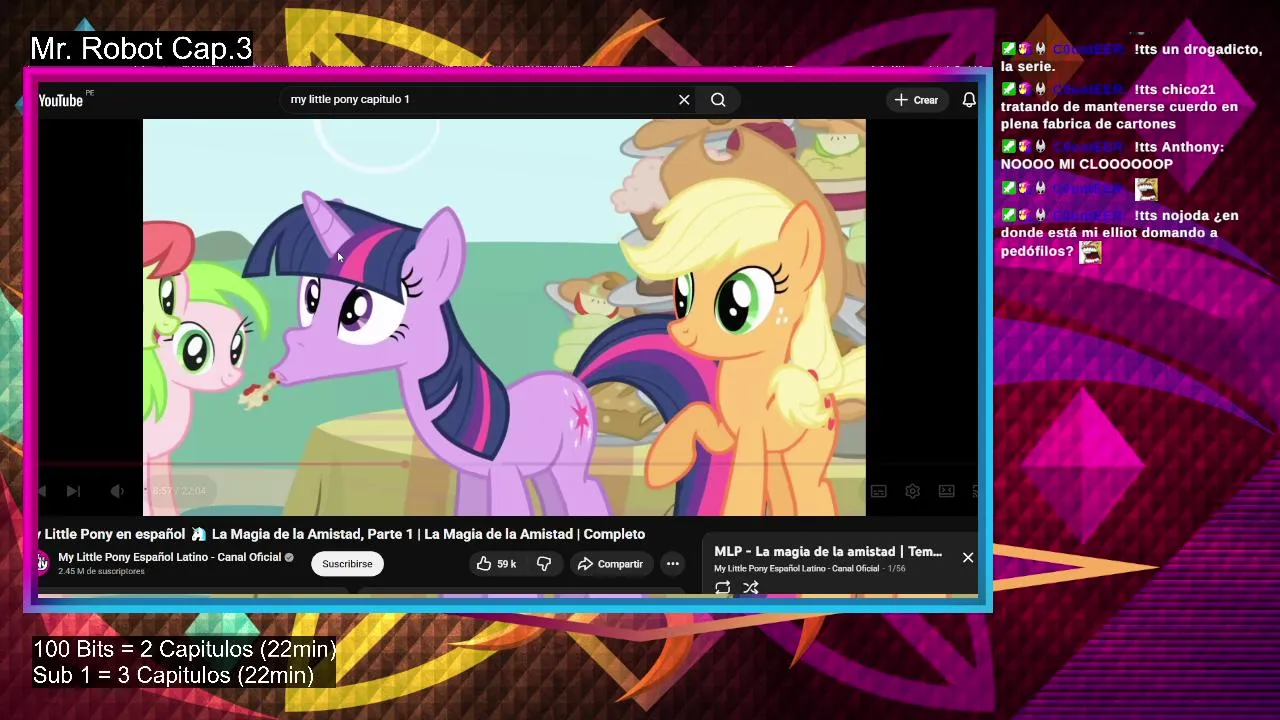Toggle subtitles in the video player
The image size is (1280, 720).
(x=878, y=491)
